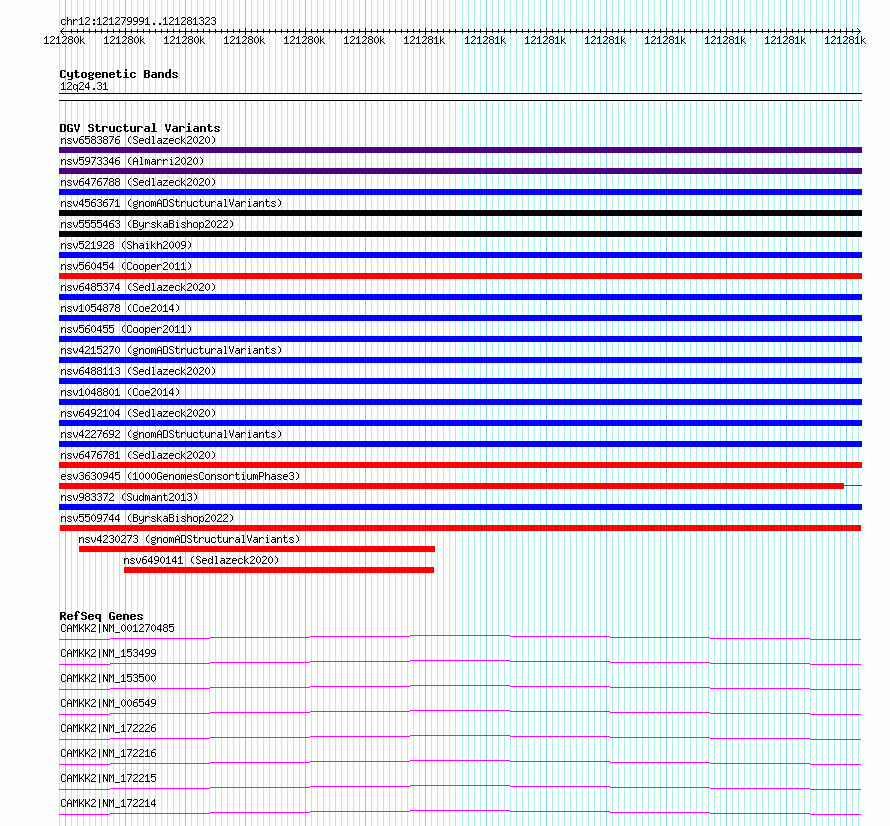Click the magenta intron line under CAMKK2|NM_006549

point(460,711)
